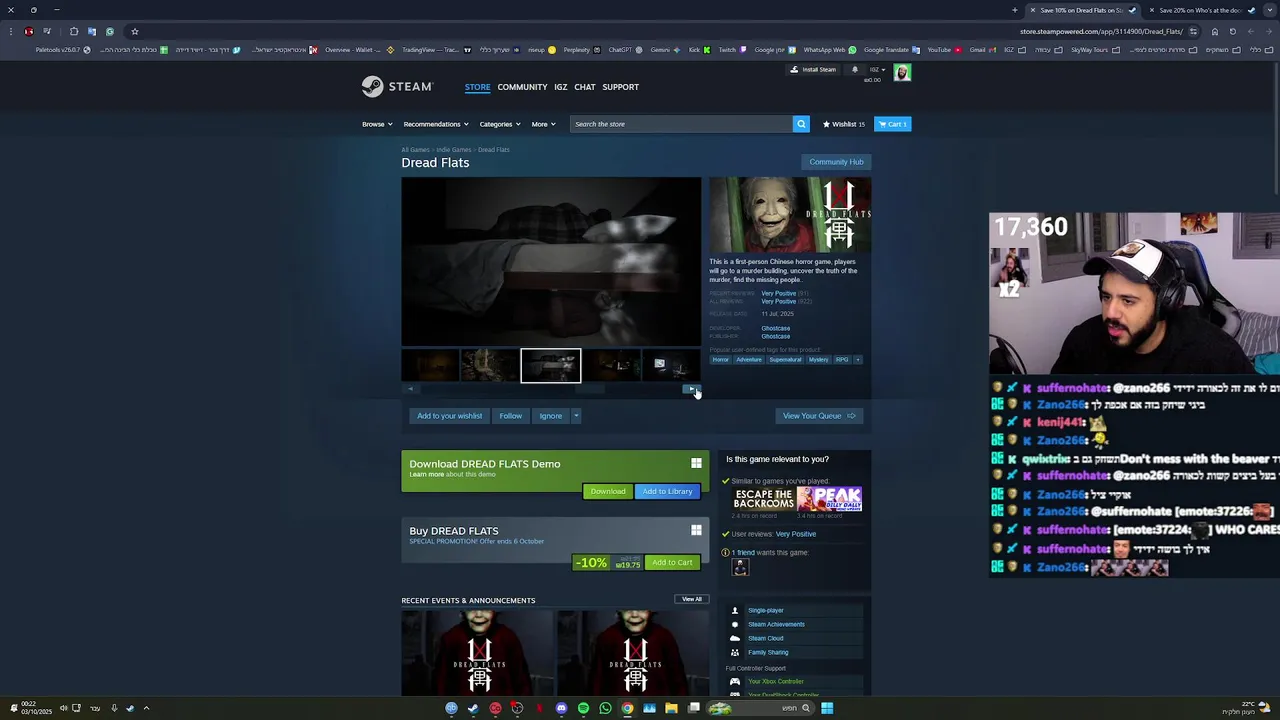Click the PEAK game thumbnail
Image resolution: width=1280 pixels, height=720 pixels.
tap(830, 499)
